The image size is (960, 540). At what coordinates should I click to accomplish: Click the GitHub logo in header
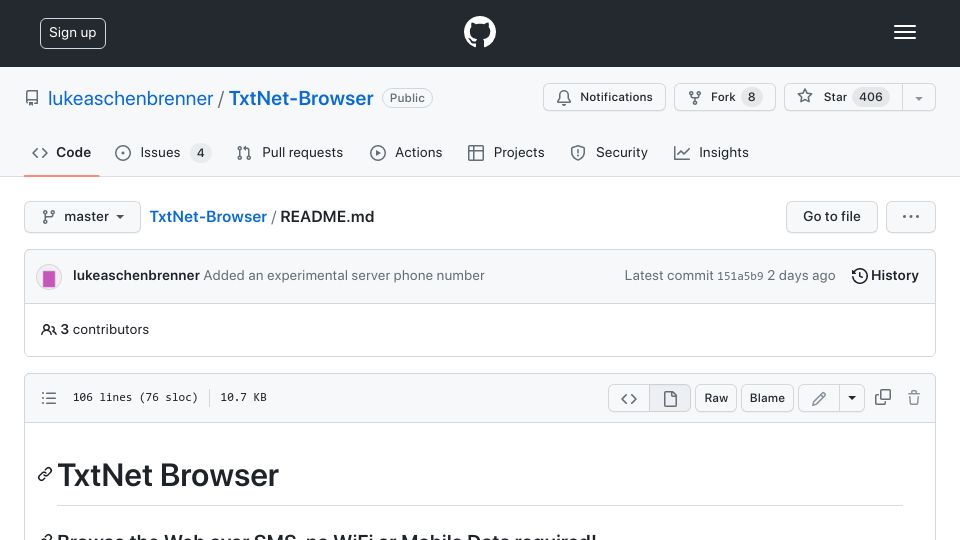[479, 32]
